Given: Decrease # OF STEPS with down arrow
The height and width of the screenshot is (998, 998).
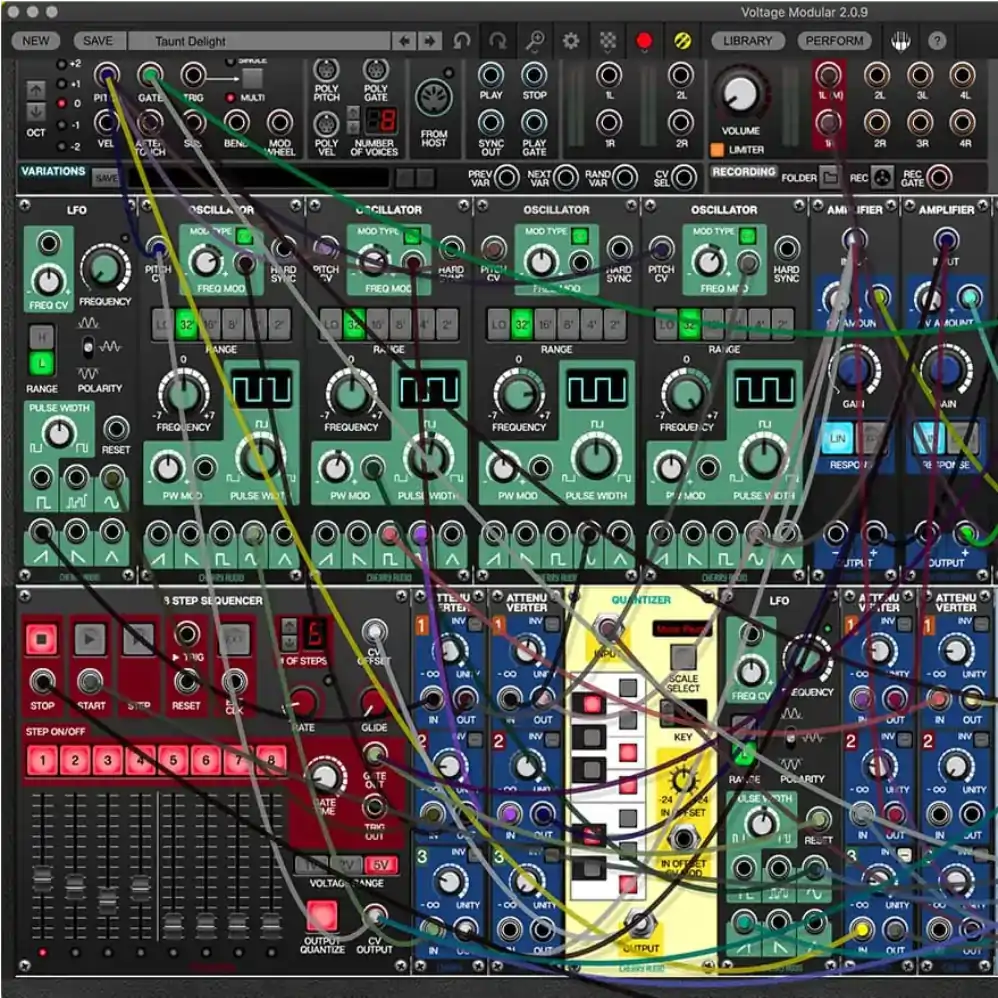Looking at the screenshot, I should 288,642.
